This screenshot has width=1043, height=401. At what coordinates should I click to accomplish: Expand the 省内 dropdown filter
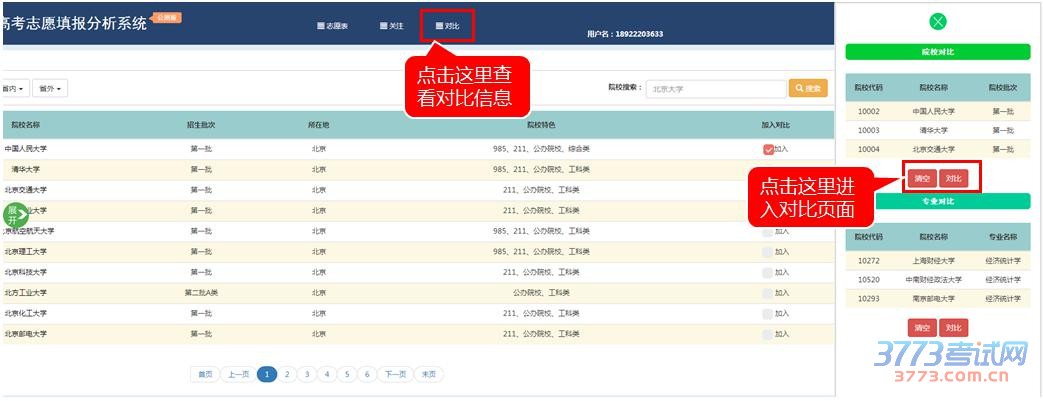pos(14,89)
